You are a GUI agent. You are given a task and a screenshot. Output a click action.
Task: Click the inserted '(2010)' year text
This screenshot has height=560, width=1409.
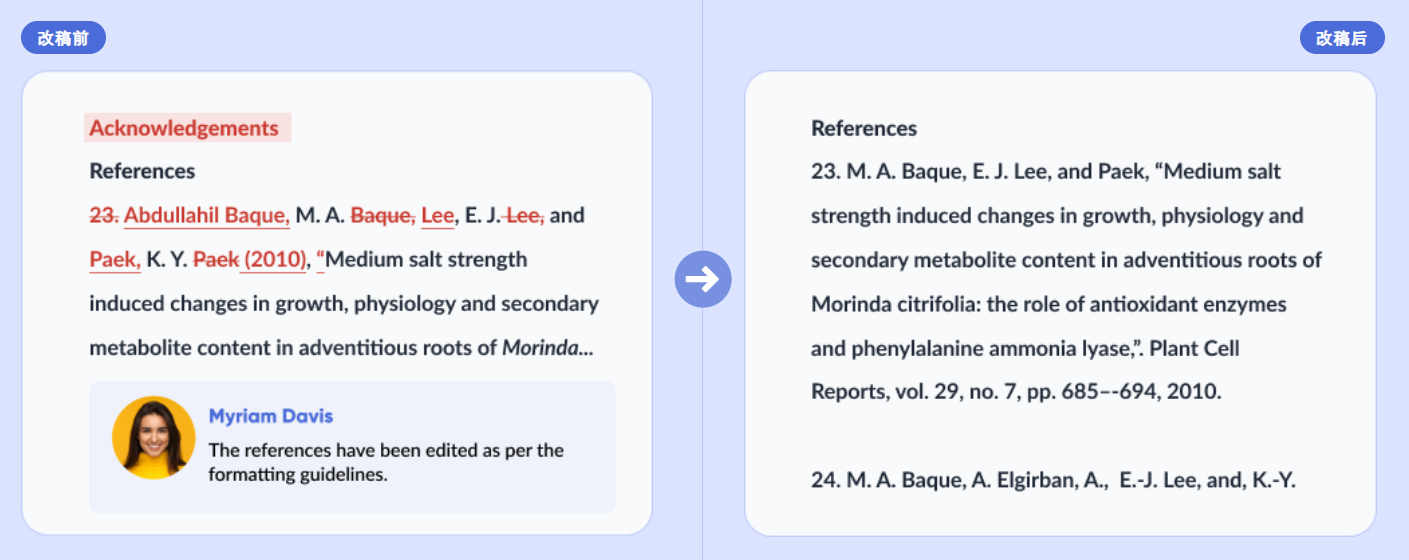coord(275,260)
